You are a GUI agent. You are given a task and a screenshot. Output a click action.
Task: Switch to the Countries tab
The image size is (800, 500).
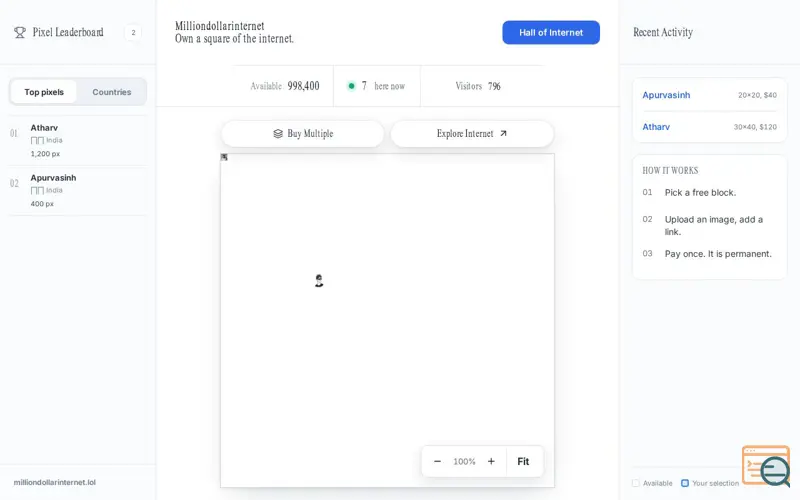coord(112,92)
